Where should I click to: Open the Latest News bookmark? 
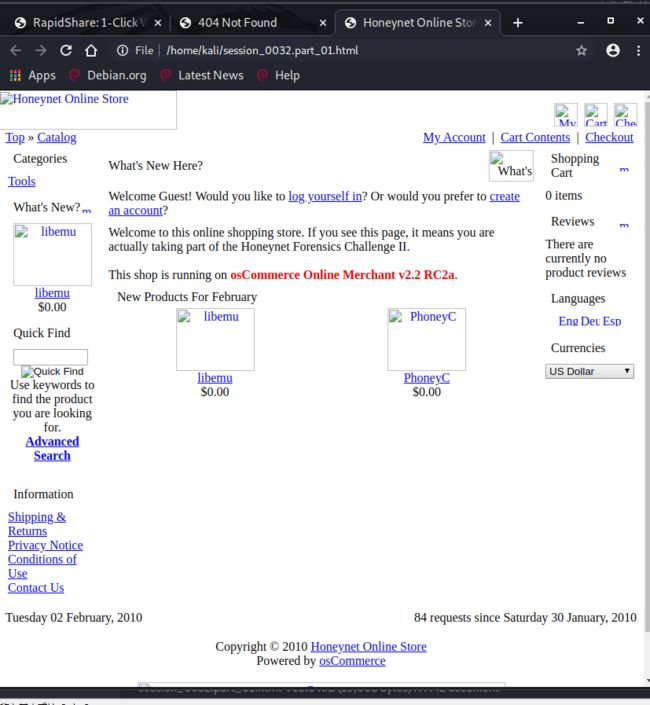202,75
